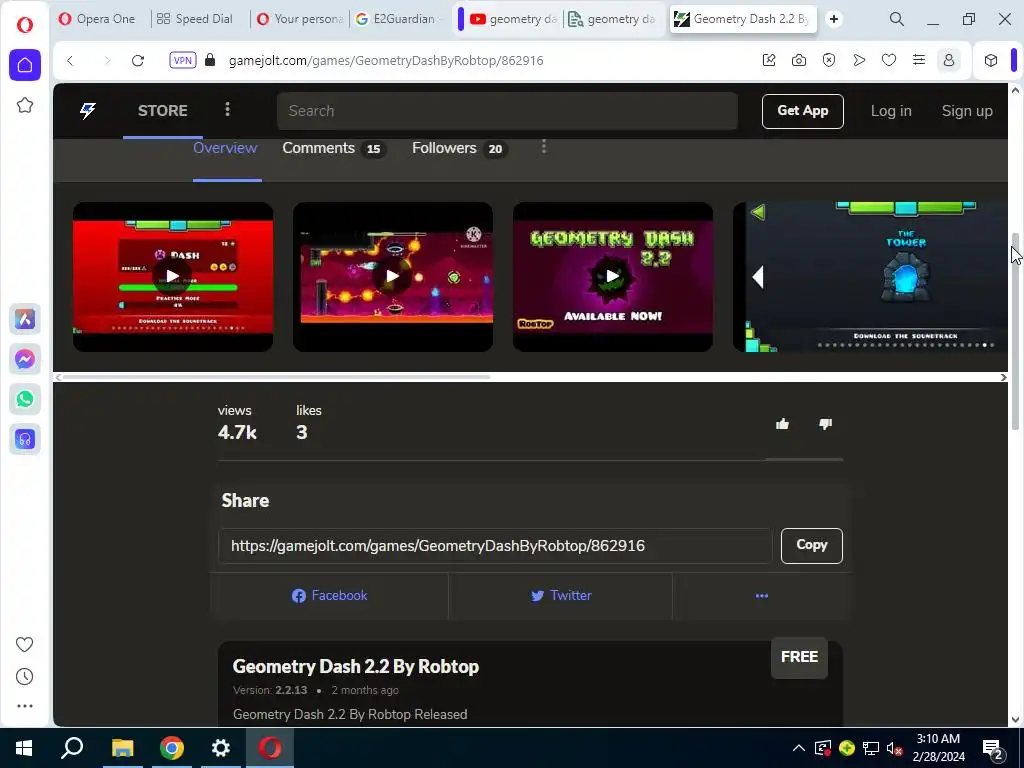Click the address bar URL

(386, 61)
